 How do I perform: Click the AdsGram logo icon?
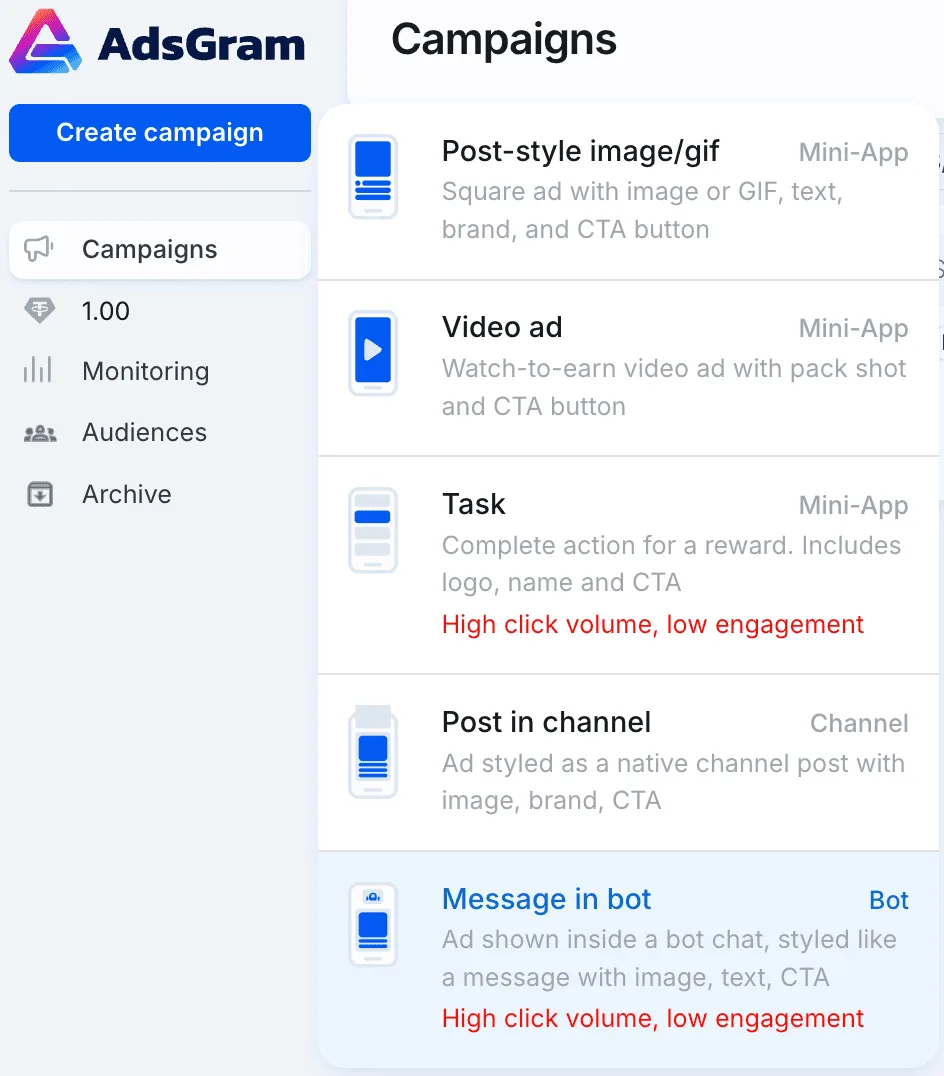(45, 41)
